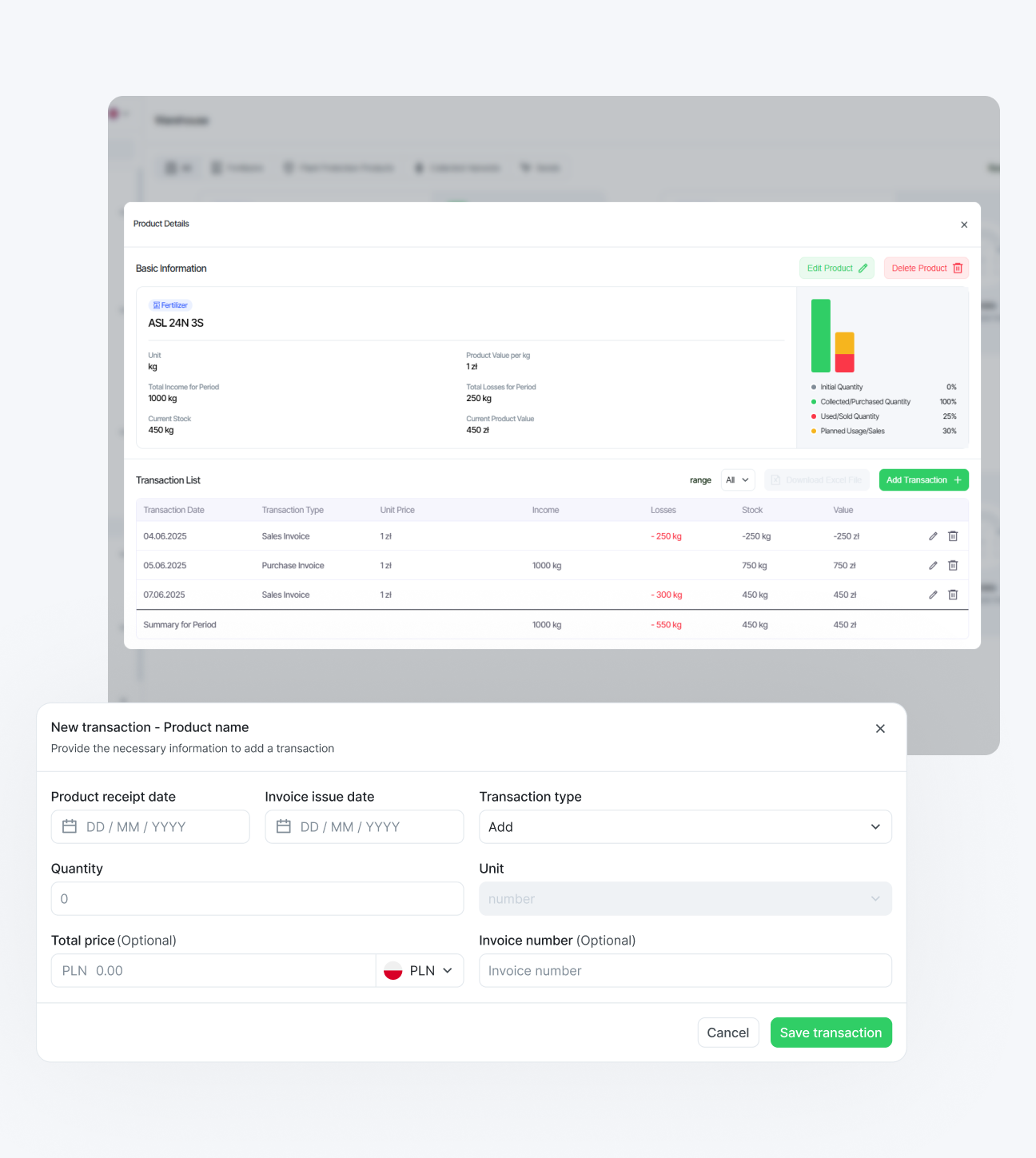Click the Summary for Period row label
The width and height of the screenshot is (1036, 1158).
(180, 625)
